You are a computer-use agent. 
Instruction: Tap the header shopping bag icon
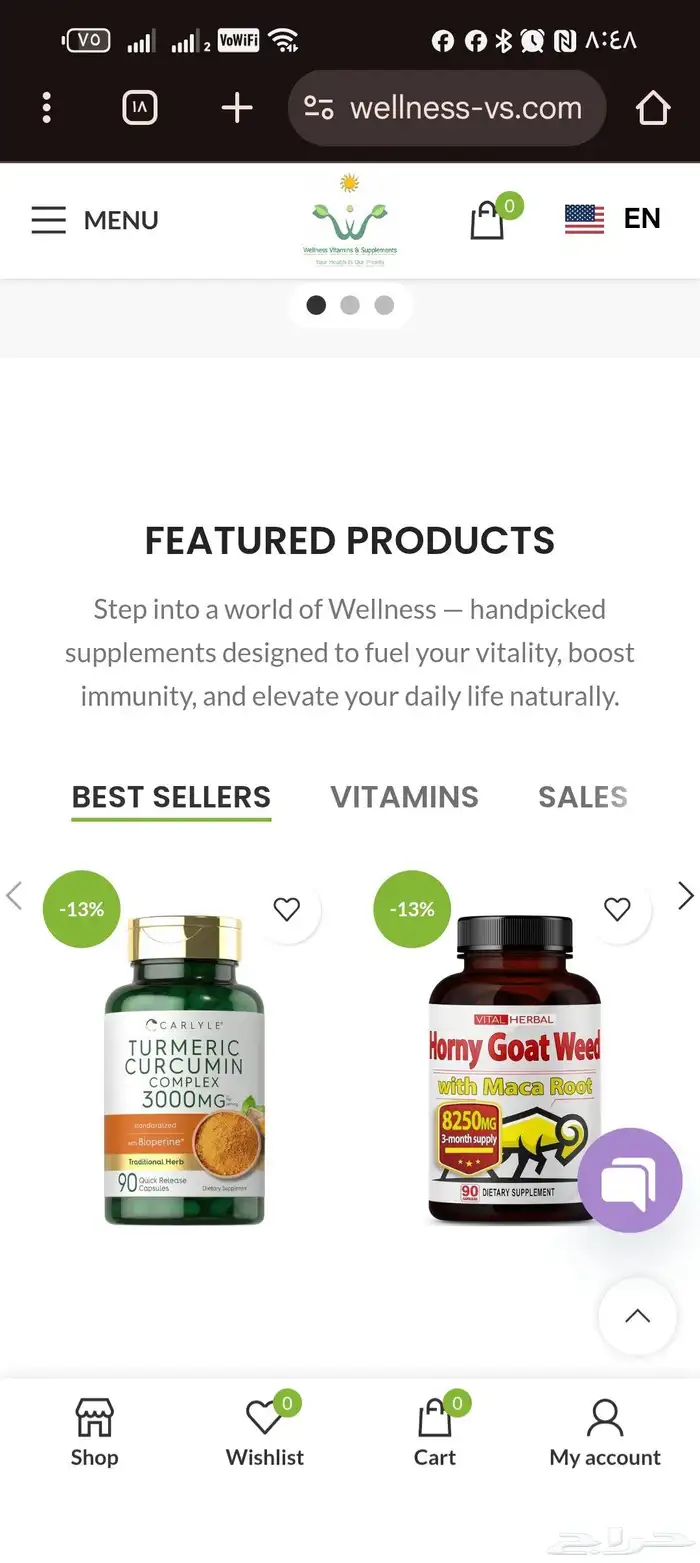[487, 220]
